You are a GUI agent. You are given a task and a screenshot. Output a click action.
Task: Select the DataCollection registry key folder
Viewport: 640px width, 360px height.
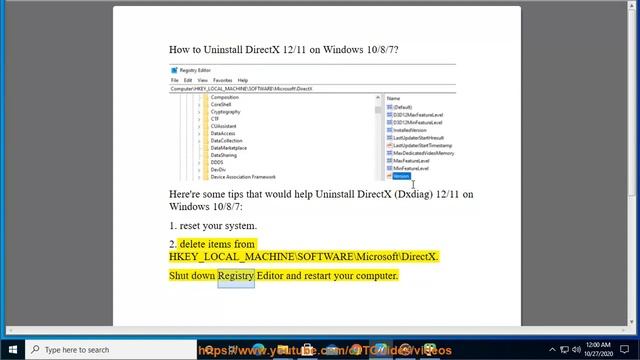click(x=227, y=141)
